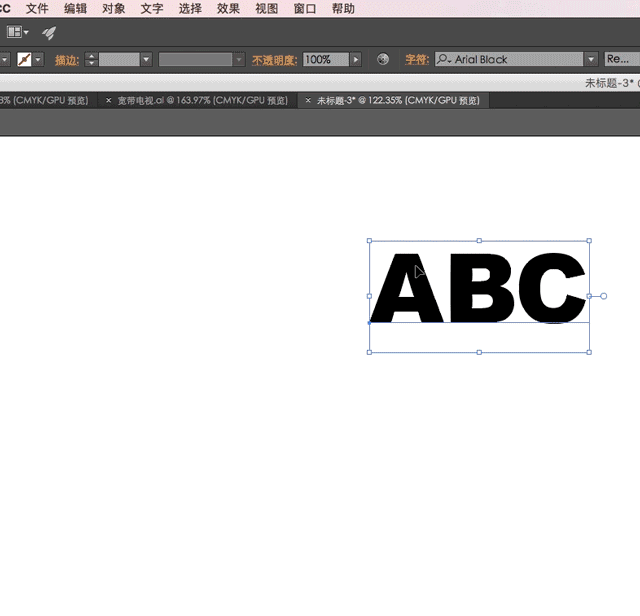The height and width of the screenshot is (616, 640).
Task: Click the stroke weight input field
Action: 119,60
